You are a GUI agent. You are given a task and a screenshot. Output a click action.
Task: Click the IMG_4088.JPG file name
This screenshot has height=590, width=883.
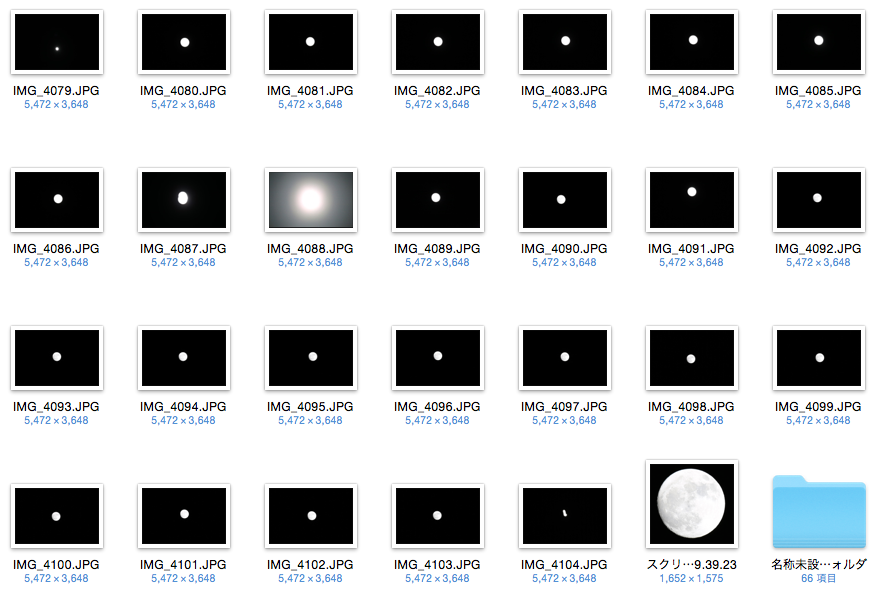[x=310, y=249]
